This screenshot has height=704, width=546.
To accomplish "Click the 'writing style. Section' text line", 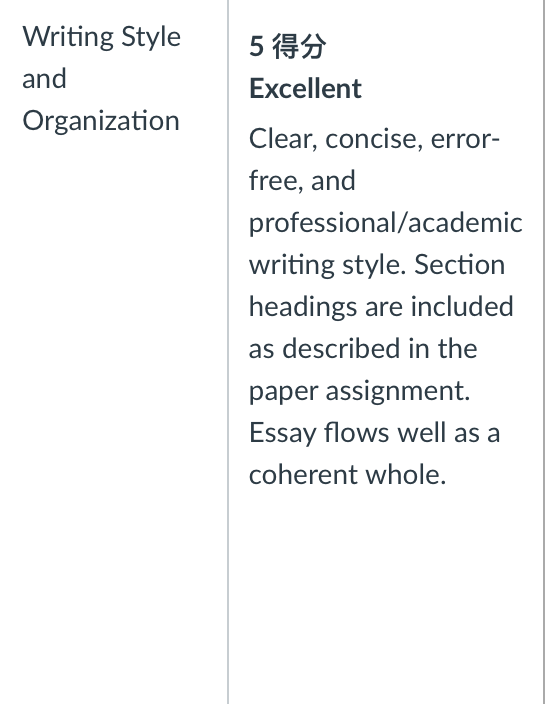I will 377,265.
